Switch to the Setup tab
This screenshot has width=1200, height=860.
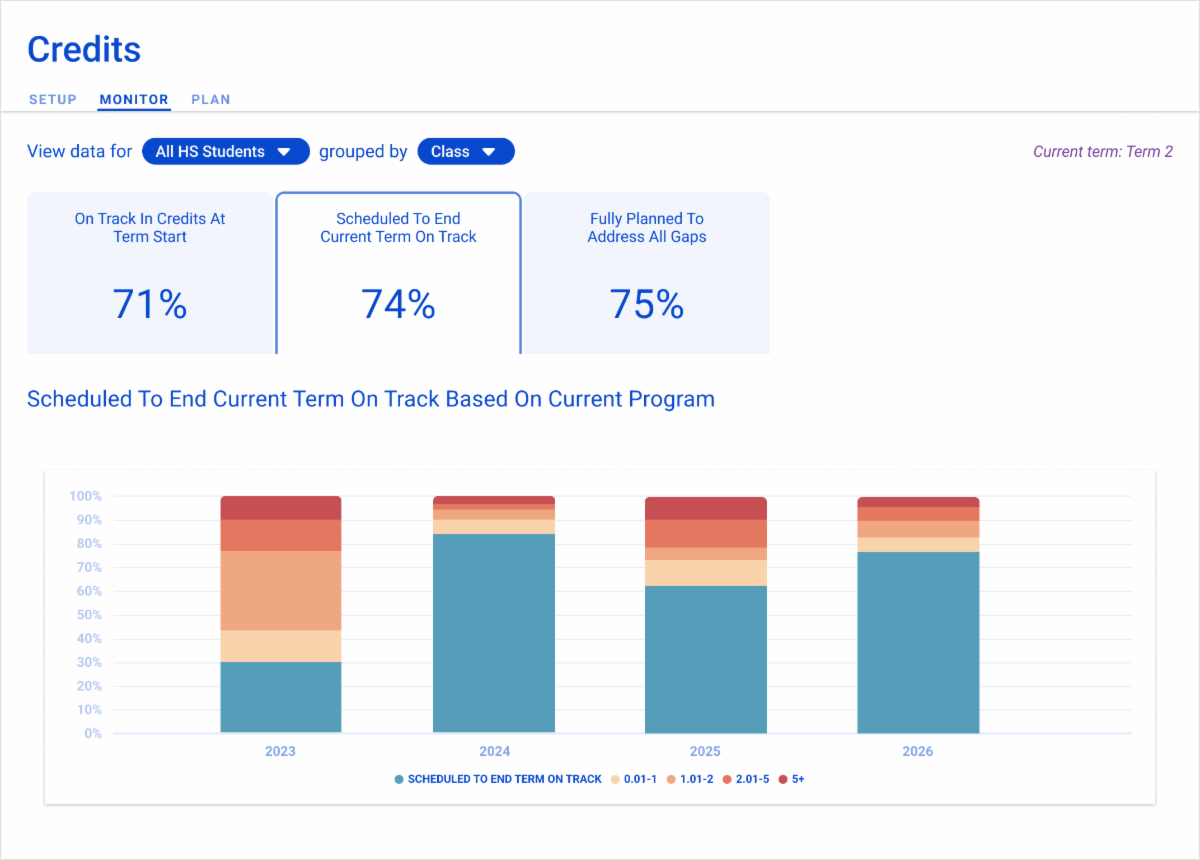click(52, 100)
